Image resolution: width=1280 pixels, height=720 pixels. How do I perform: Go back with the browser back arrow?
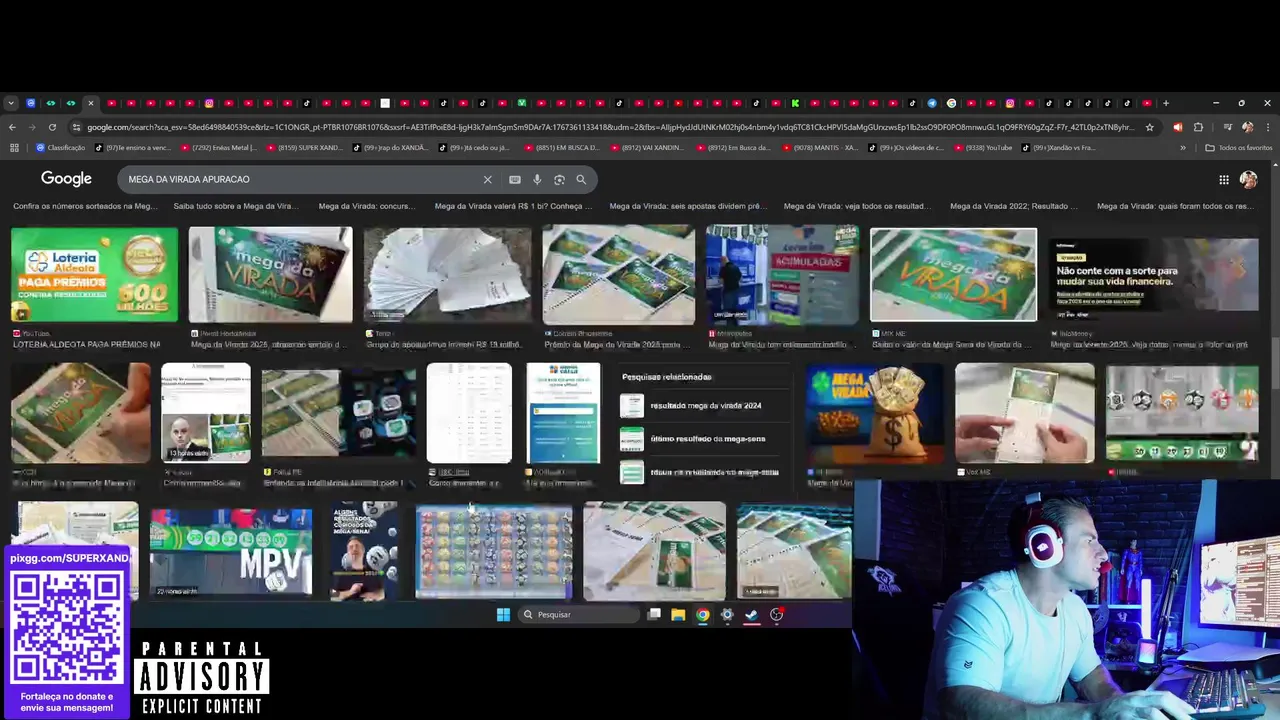pos(12,127)
